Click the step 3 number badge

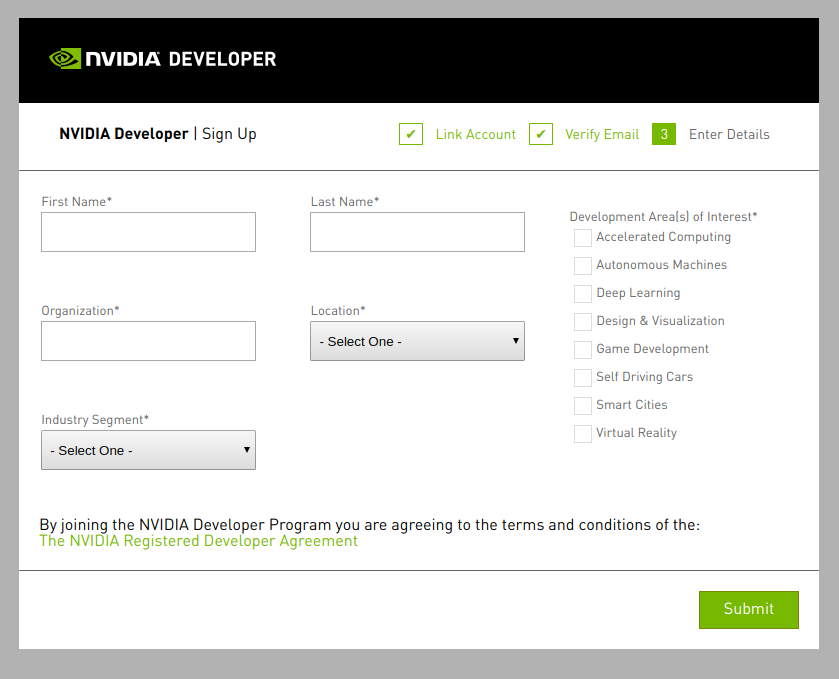(x=664, y=134)
